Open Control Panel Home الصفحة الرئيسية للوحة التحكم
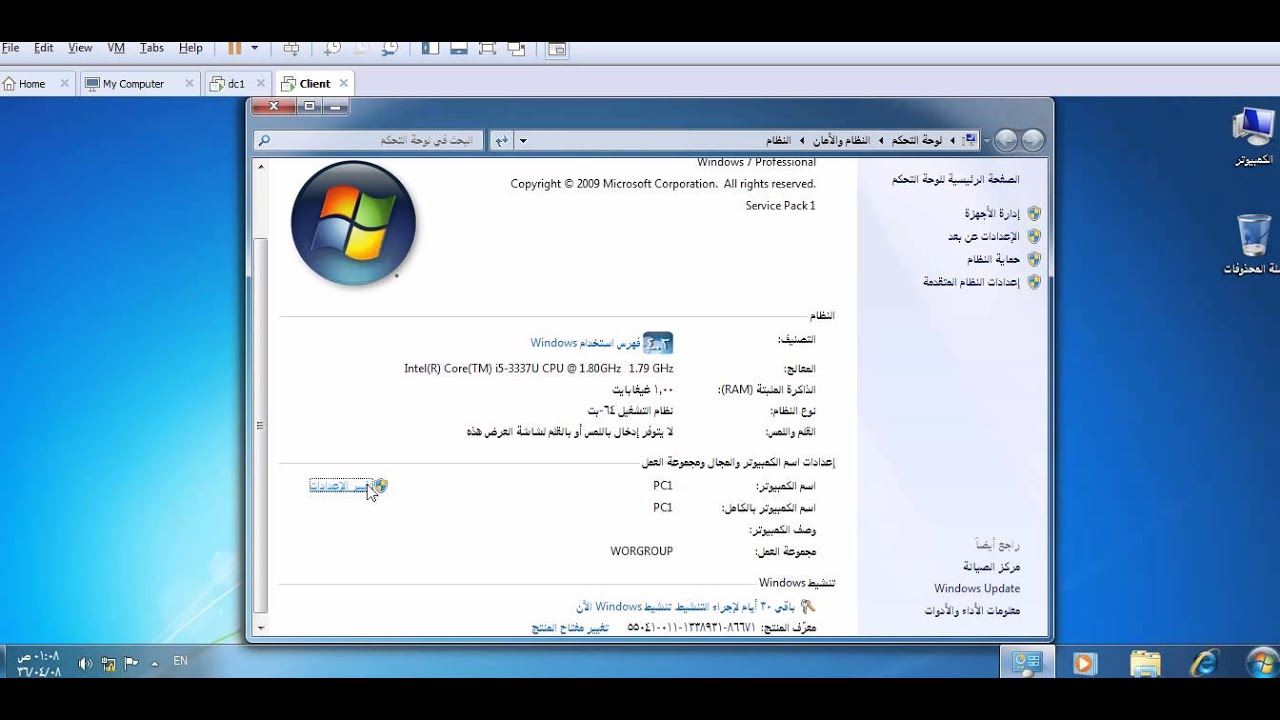Screen dimensions: 1280x720 (x=956, y=179)
